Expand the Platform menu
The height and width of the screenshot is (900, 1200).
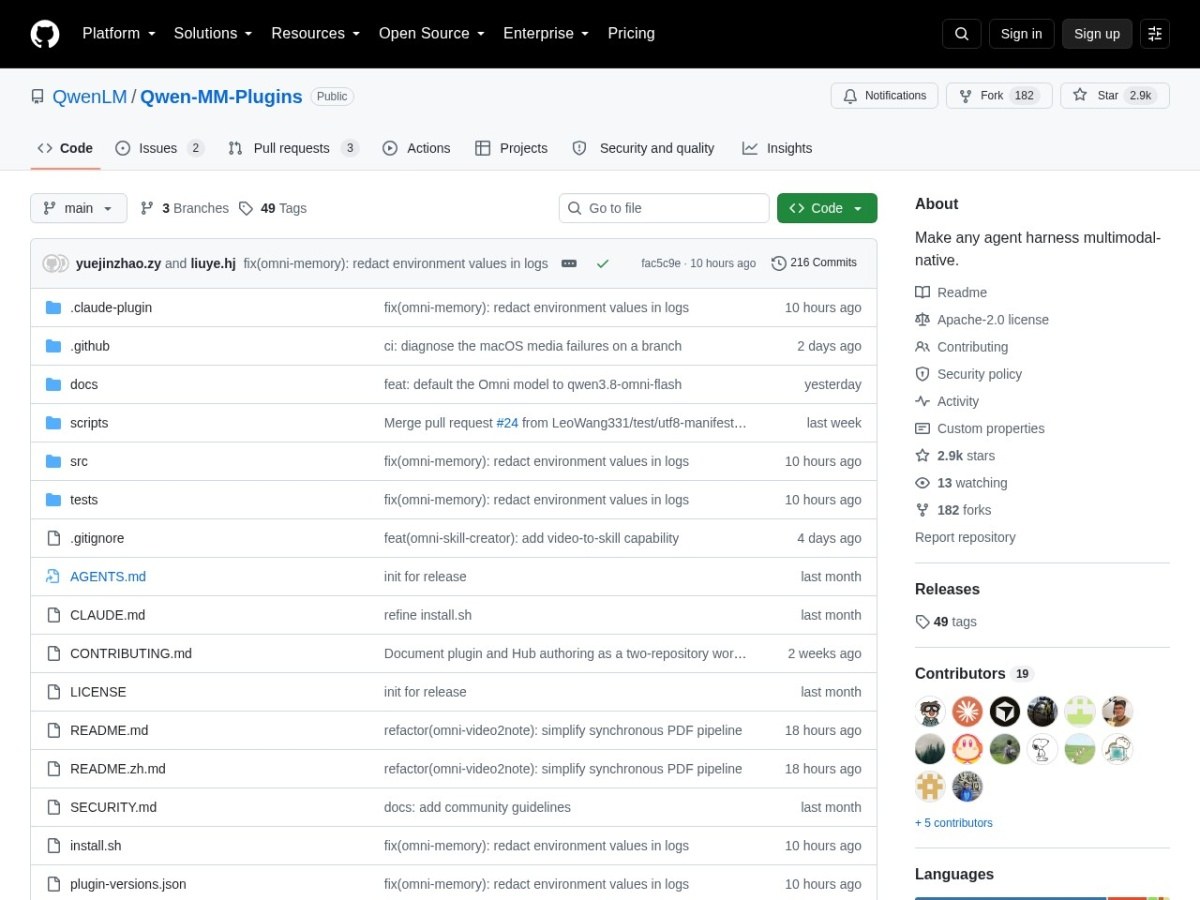(119, 33)
